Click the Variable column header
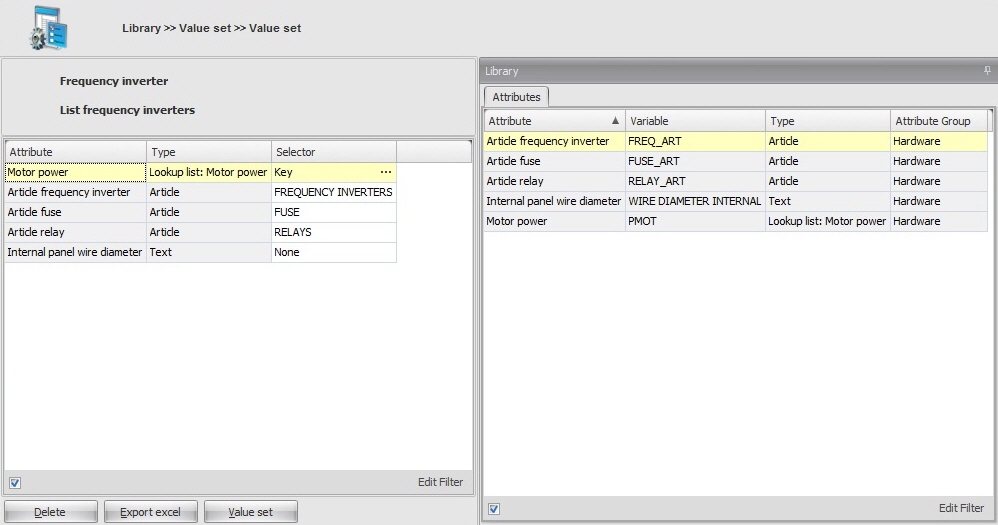The width and height of the screenshot is (998, 525). click(695, 121)
